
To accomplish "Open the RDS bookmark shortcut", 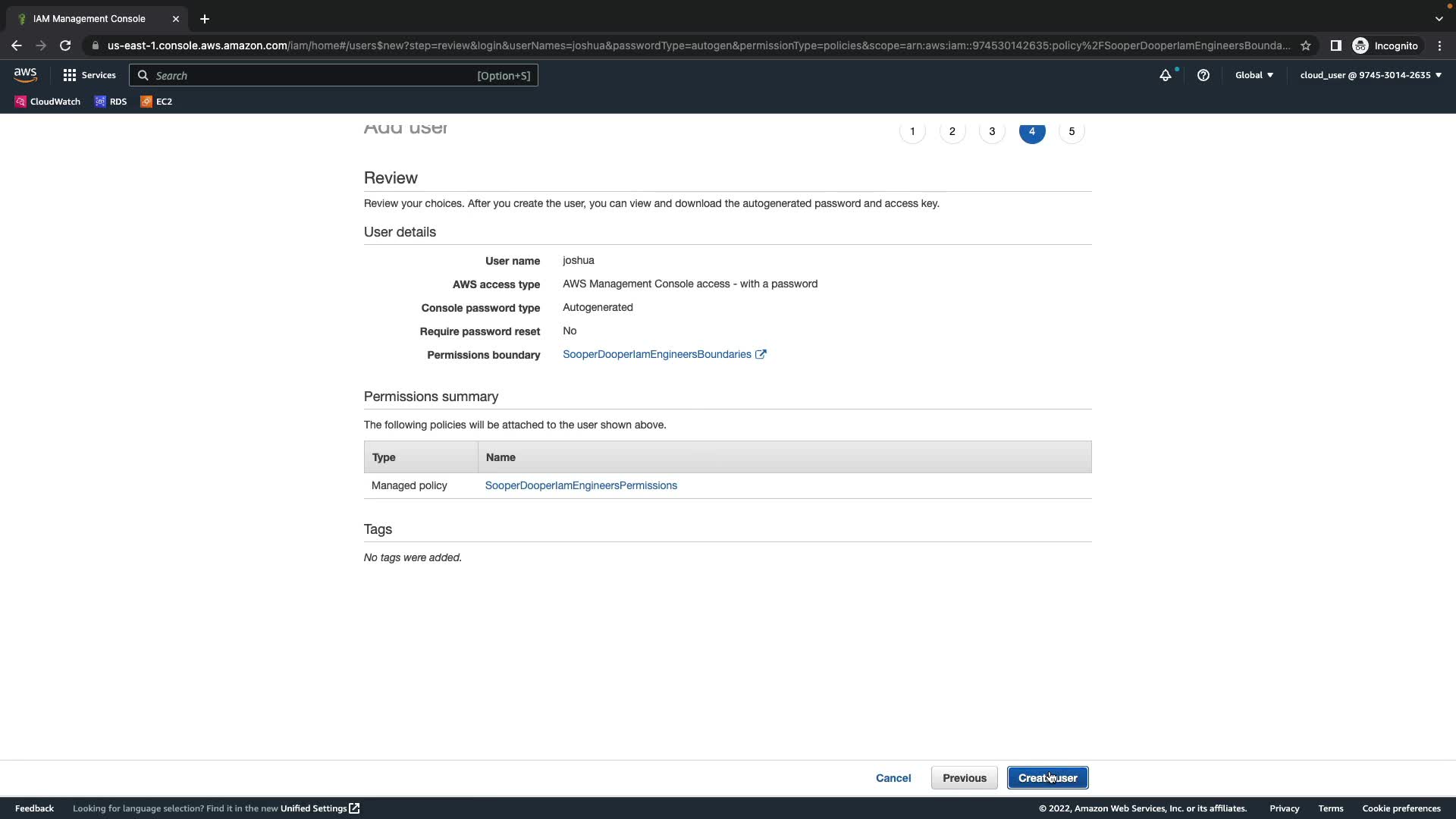I will coord(111,102).
